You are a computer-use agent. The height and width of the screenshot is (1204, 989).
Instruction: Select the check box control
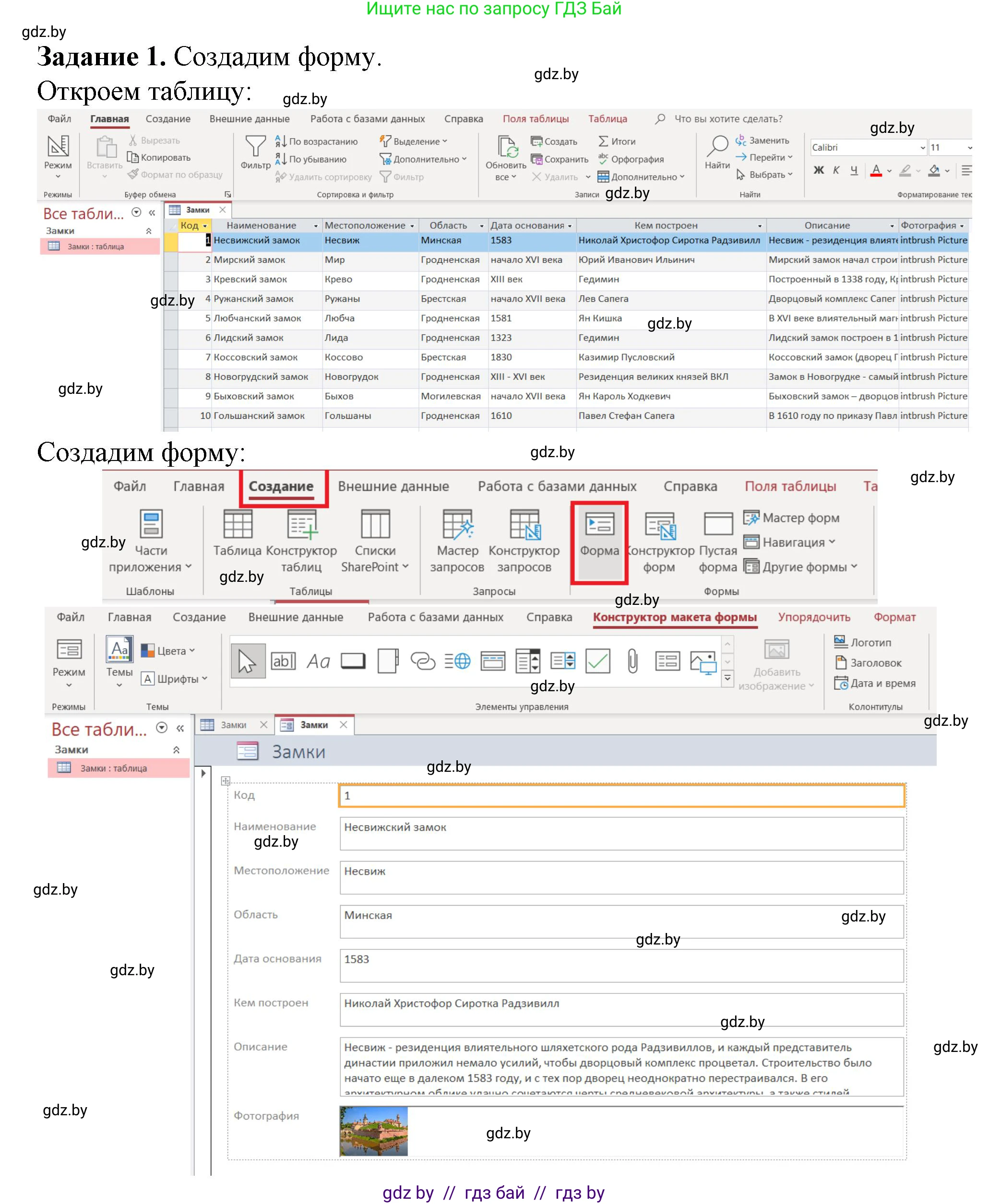coord(597,661)
